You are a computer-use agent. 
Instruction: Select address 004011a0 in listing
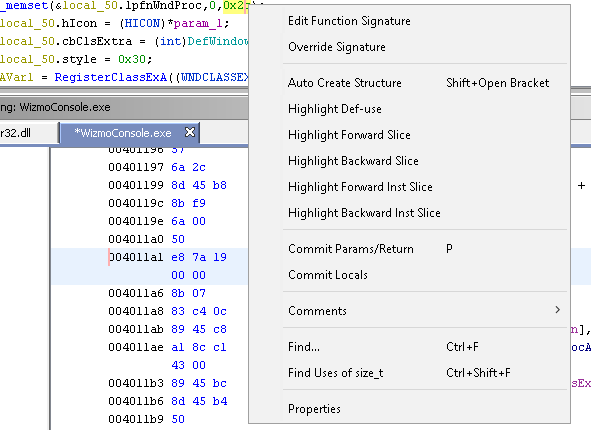click(x=136, y=239)
